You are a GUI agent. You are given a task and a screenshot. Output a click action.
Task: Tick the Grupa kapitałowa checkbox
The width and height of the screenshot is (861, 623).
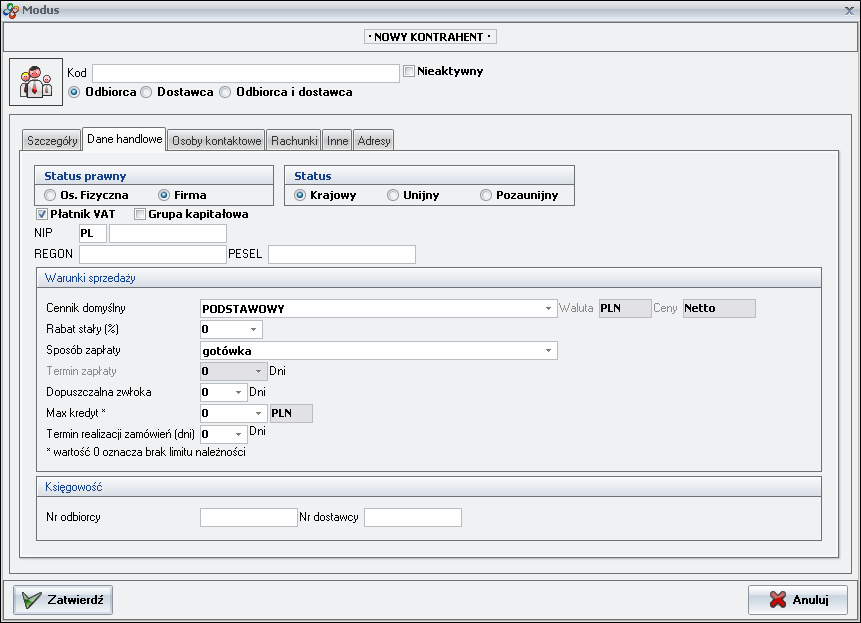click(x=140, y=214)
